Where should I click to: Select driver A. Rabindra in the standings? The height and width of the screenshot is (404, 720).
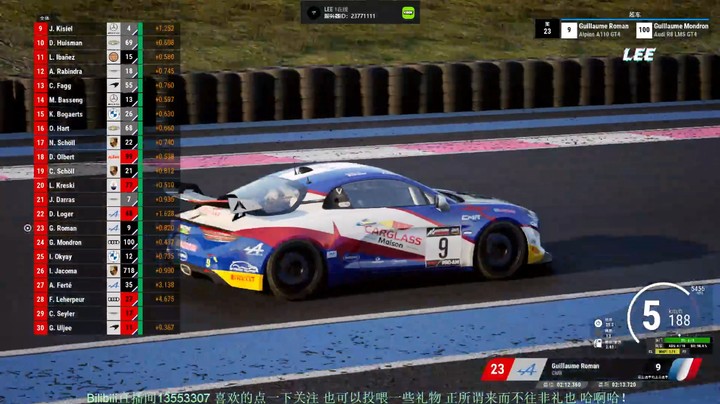tap(66, 71)
